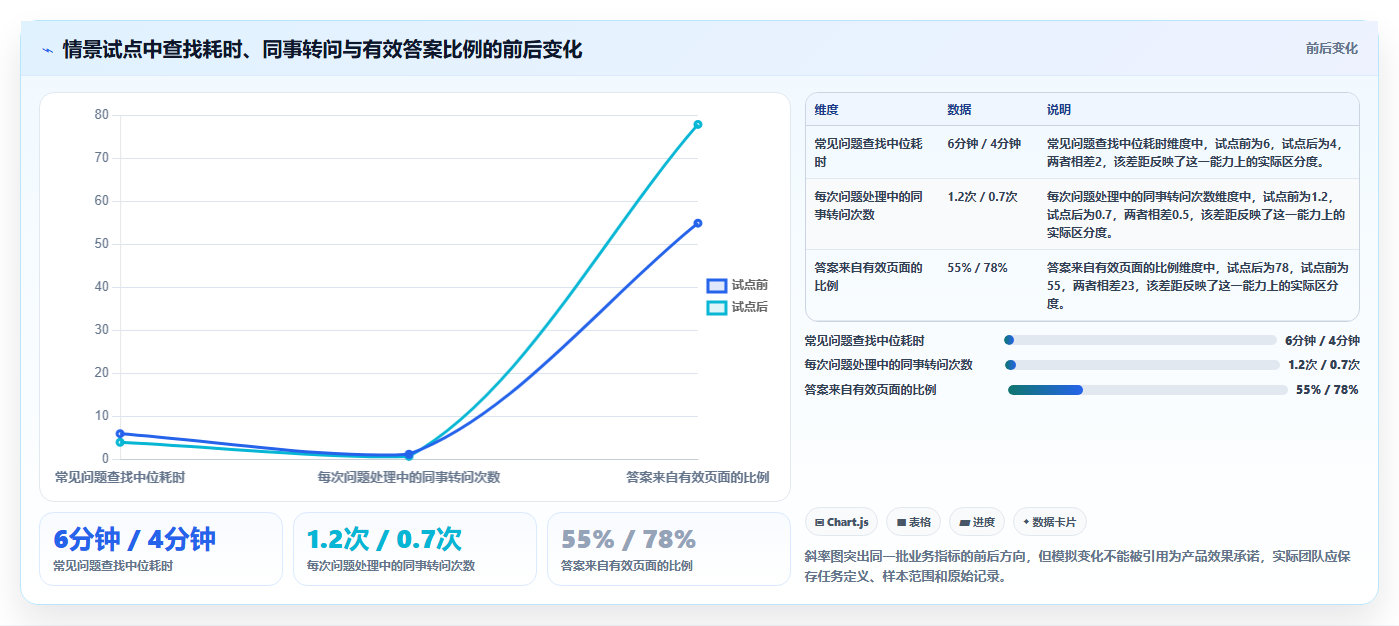Click table data cell 6分钟 / 4分钟

pos(984,144)
